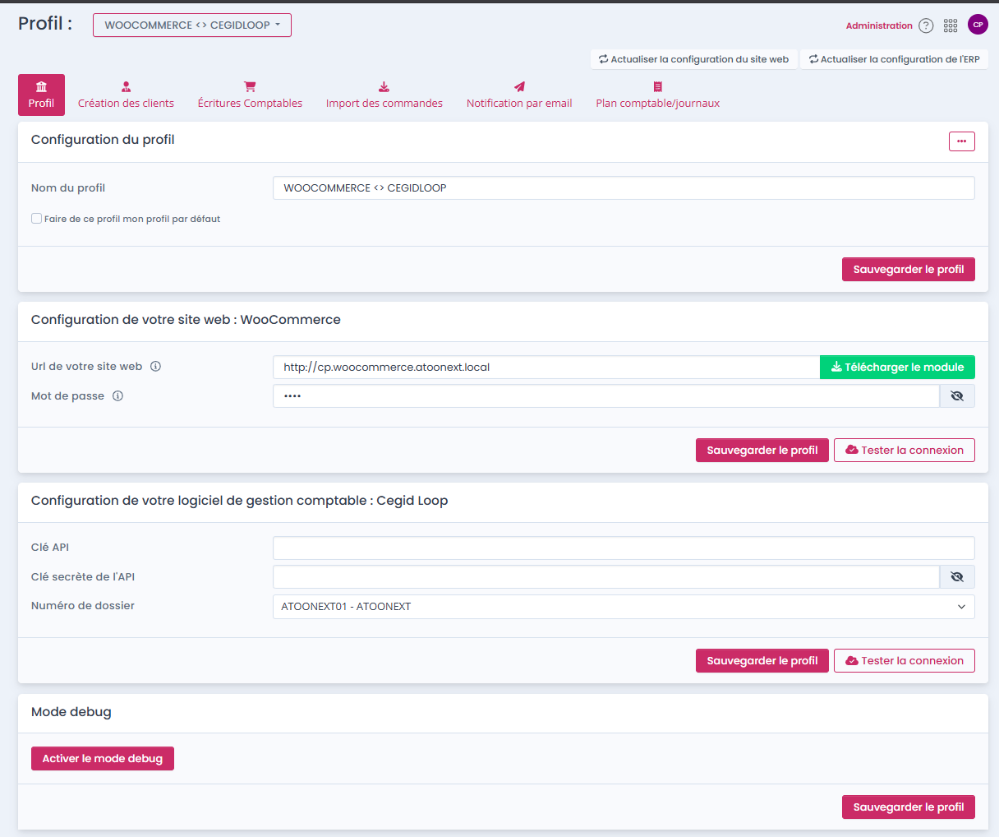999x837 pixels.
Task: Open the apps grid icon
Action: (951, 25)
